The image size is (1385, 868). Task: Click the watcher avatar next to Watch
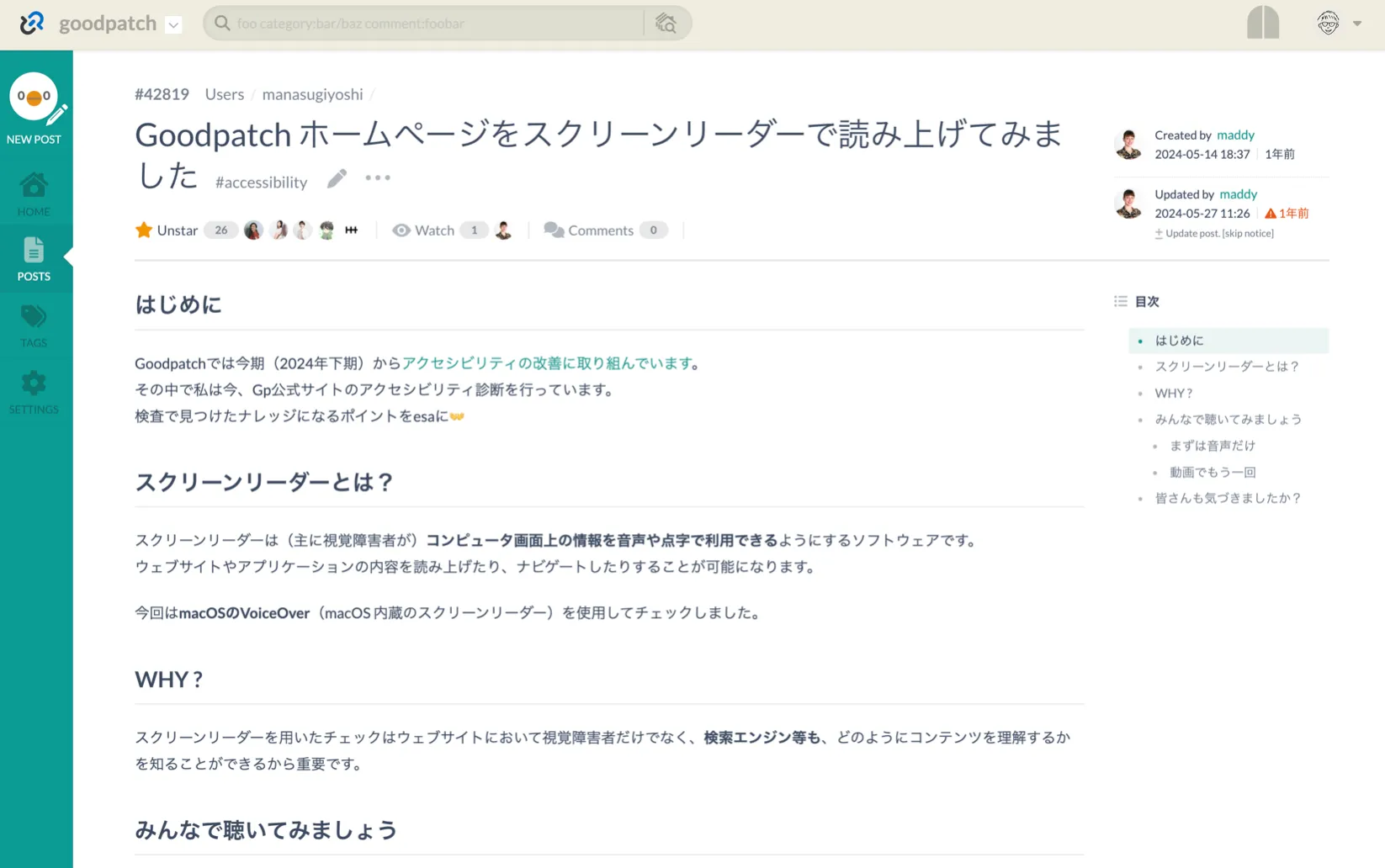point(503,230)
